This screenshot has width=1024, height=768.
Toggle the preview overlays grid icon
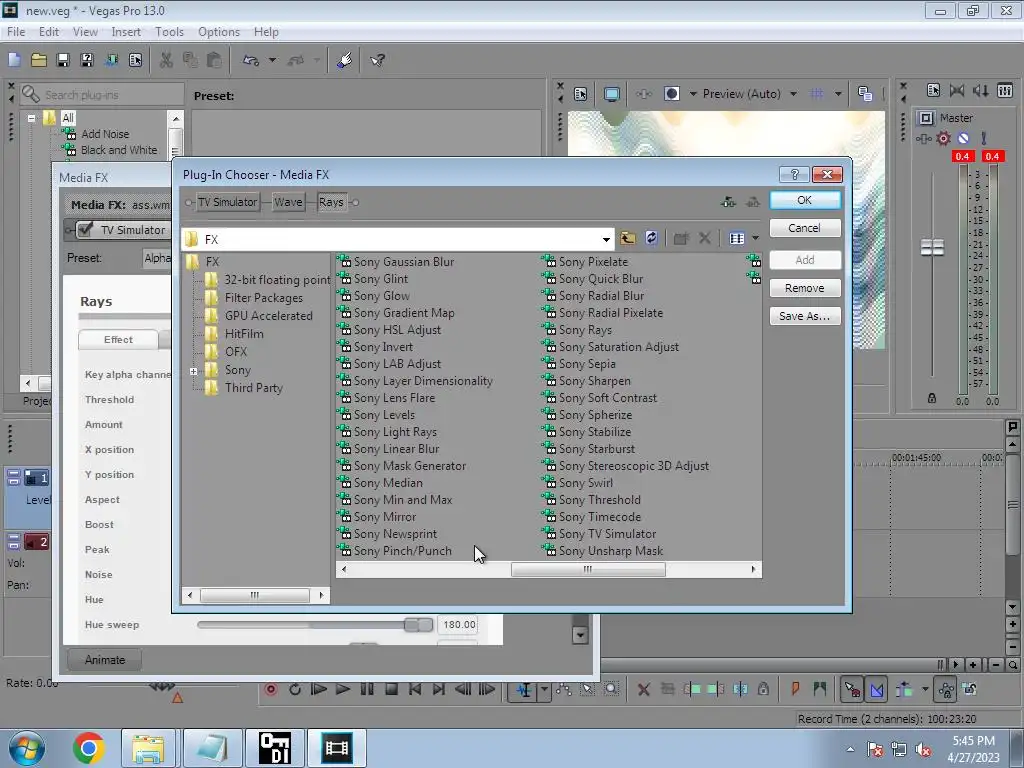point(816,94)
